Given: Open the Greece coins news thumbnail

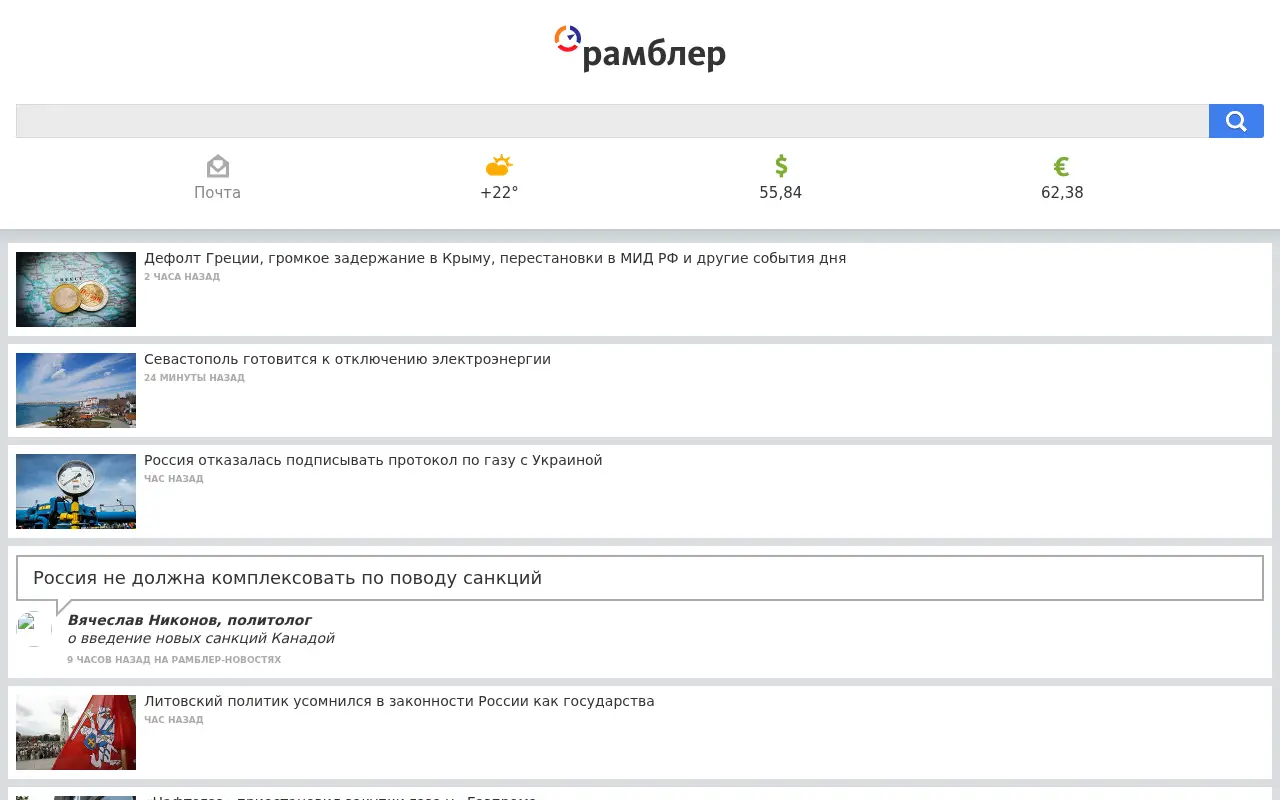Looking at the screenshot, I should (x=76, y=289).
